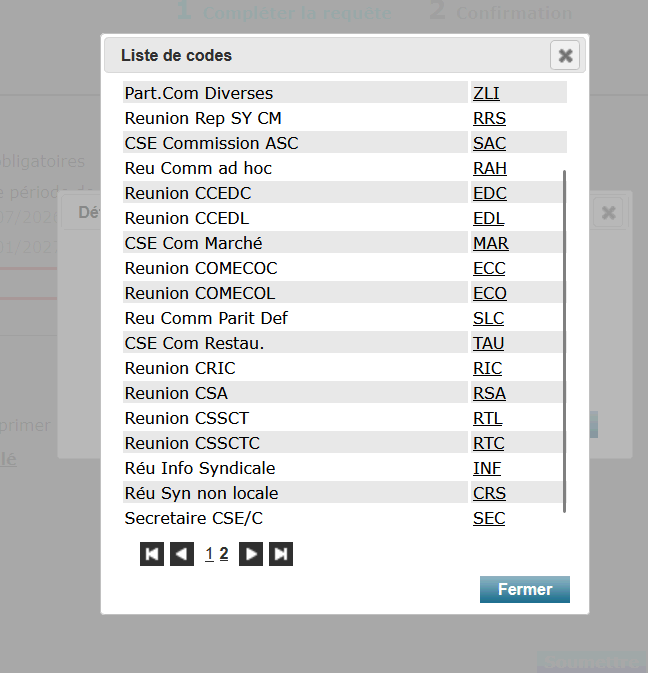Click the Part.Com Diverses label

(x=199, y=93)
